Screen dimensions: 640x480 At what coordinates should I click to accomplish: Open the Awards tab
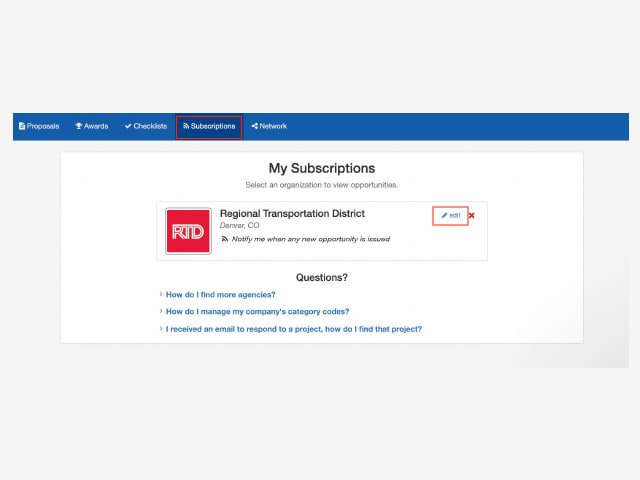coord(92,126)
